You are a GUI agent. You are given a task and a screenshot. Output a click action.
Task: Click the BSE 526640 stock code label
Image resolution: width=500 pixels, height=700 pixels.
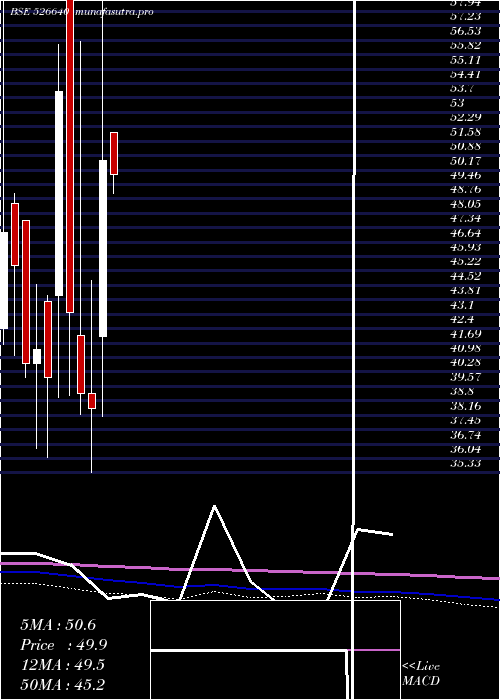click(39, 12)
